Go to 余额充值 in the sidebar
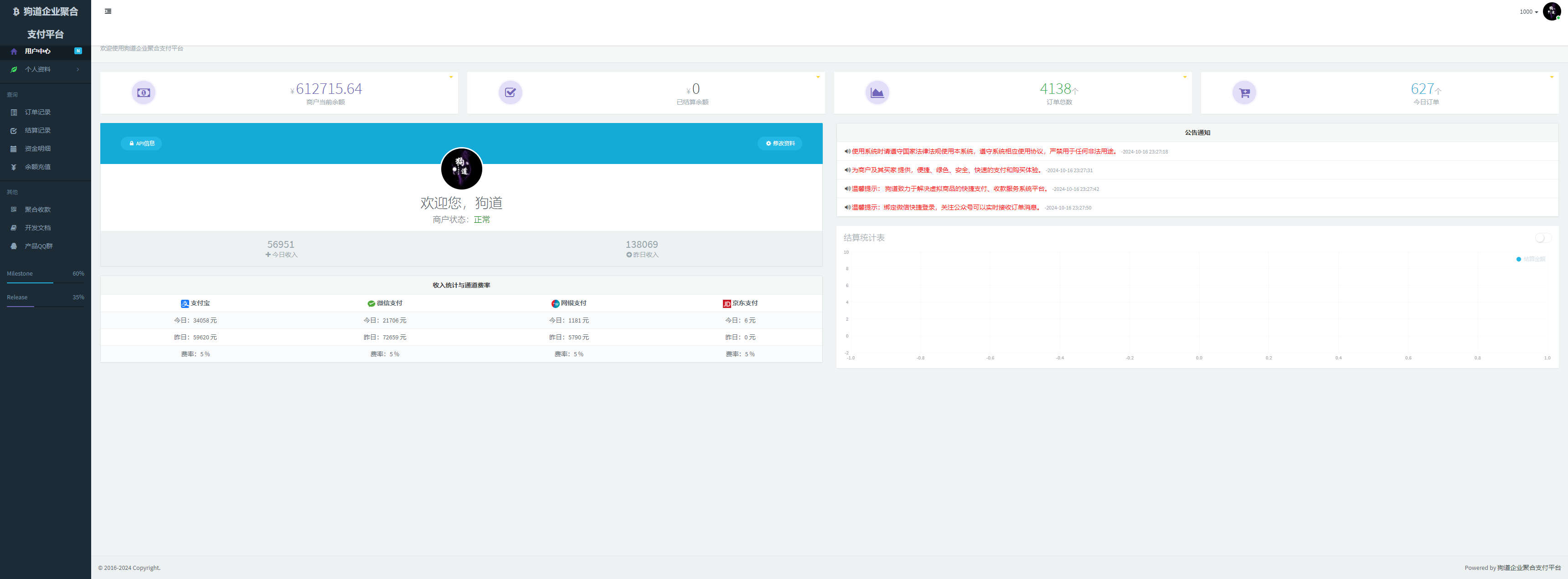The height and width of the screenshot is (579, 1568). 38,167
